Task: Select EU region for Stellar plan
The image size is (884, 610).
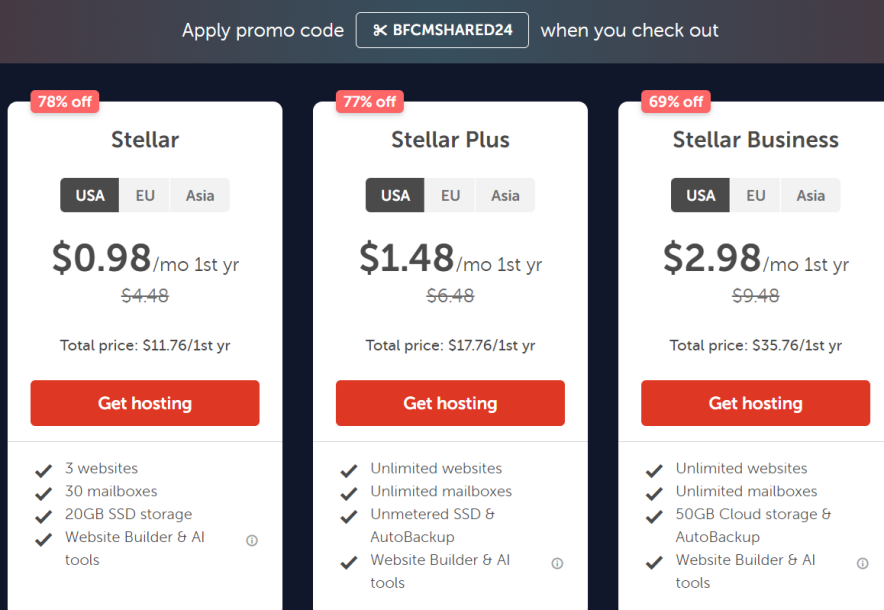Action: pos(145,195)
